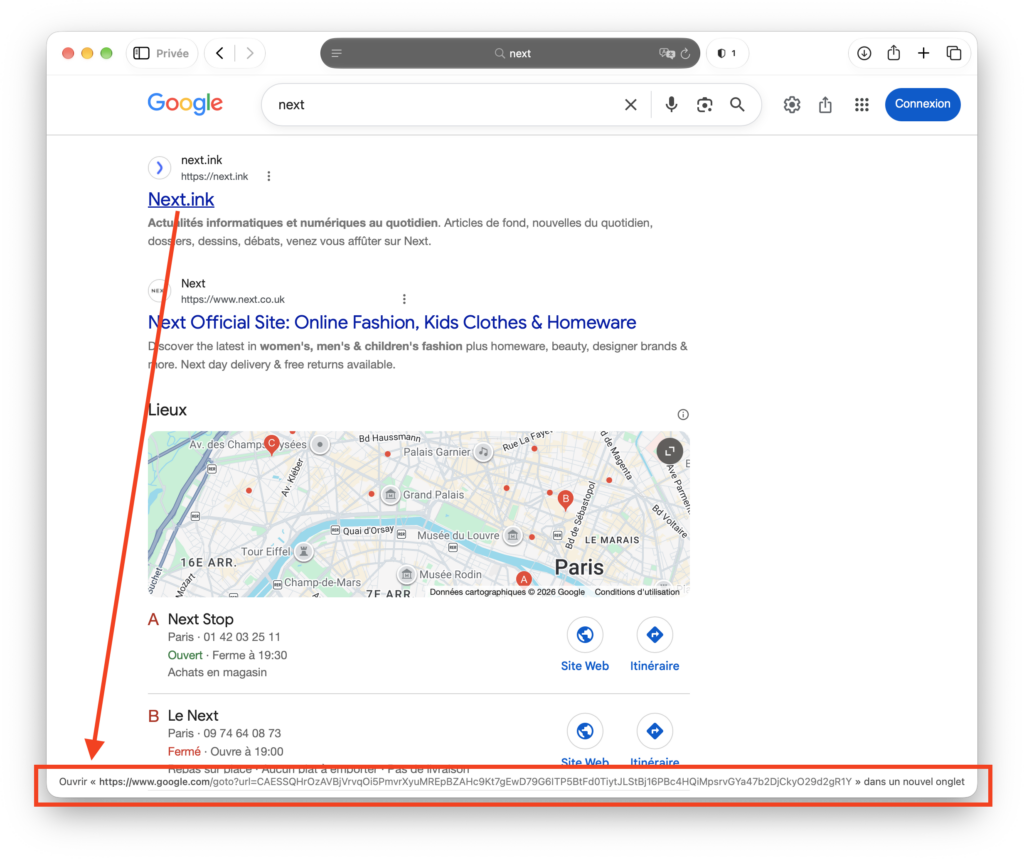Image resolution: width=1024 pixels, height=859 pixels.
Task: Get Itinéraire to Next Stop
Action: [654, 645]
